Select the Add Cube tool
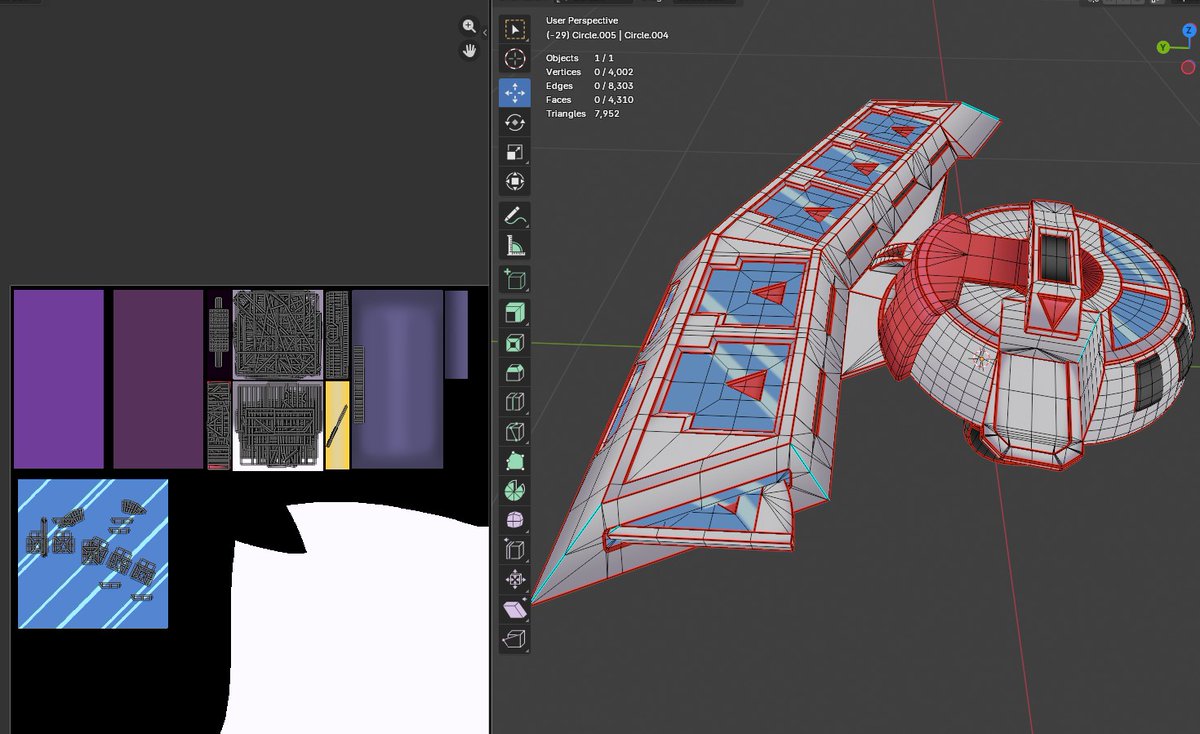 (x=514, y=279)
